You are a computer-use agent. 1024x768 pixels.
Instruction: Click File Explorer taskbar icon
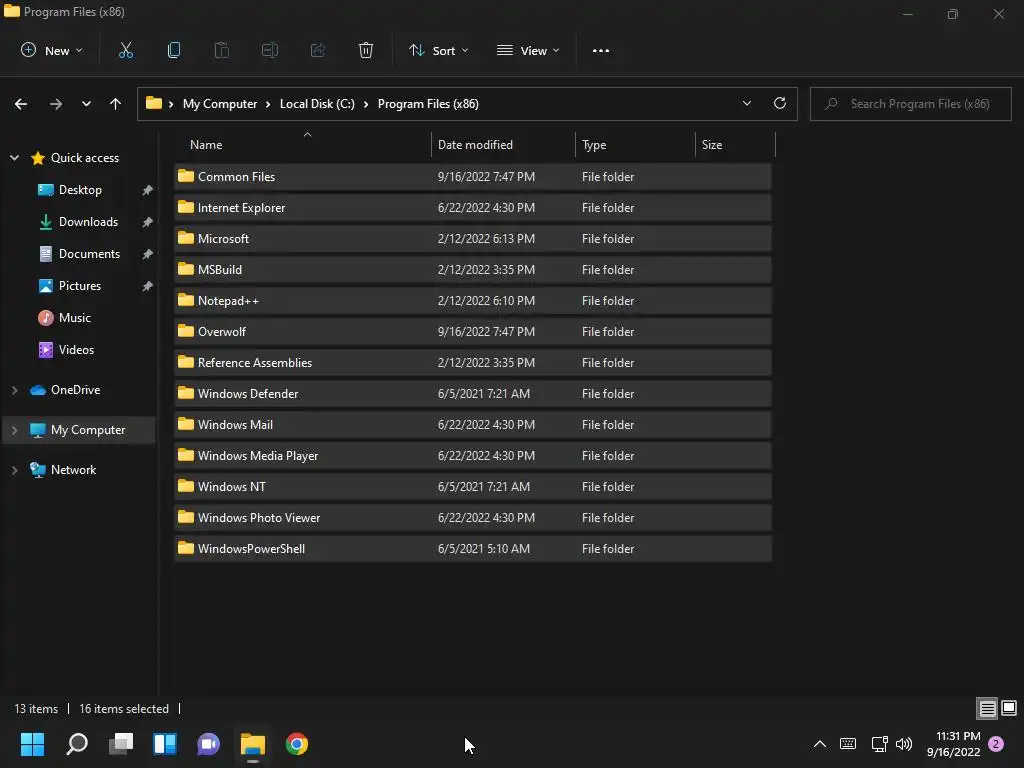(253, 744)
